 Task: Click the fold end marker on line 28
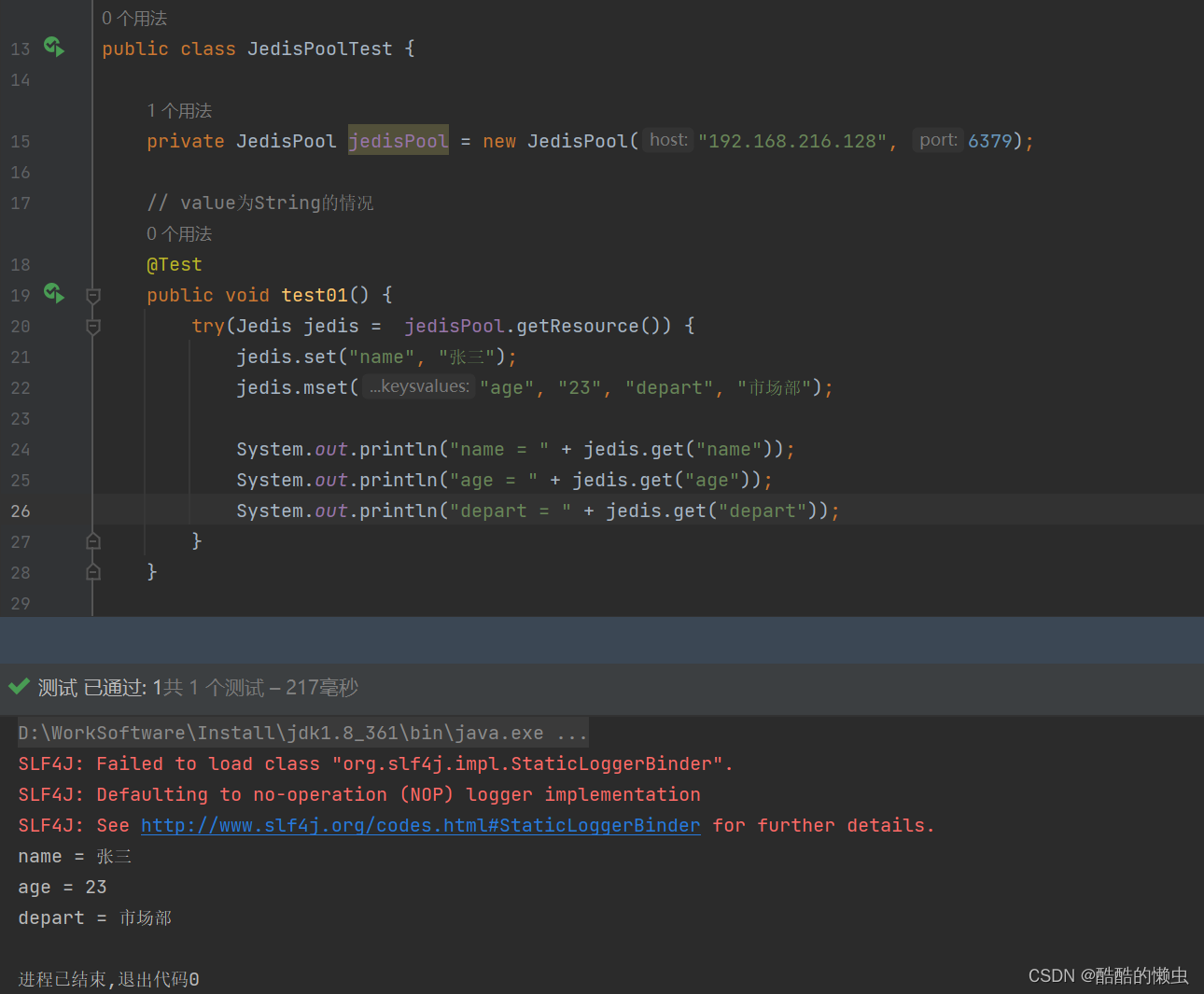click(x=93, y=572)
